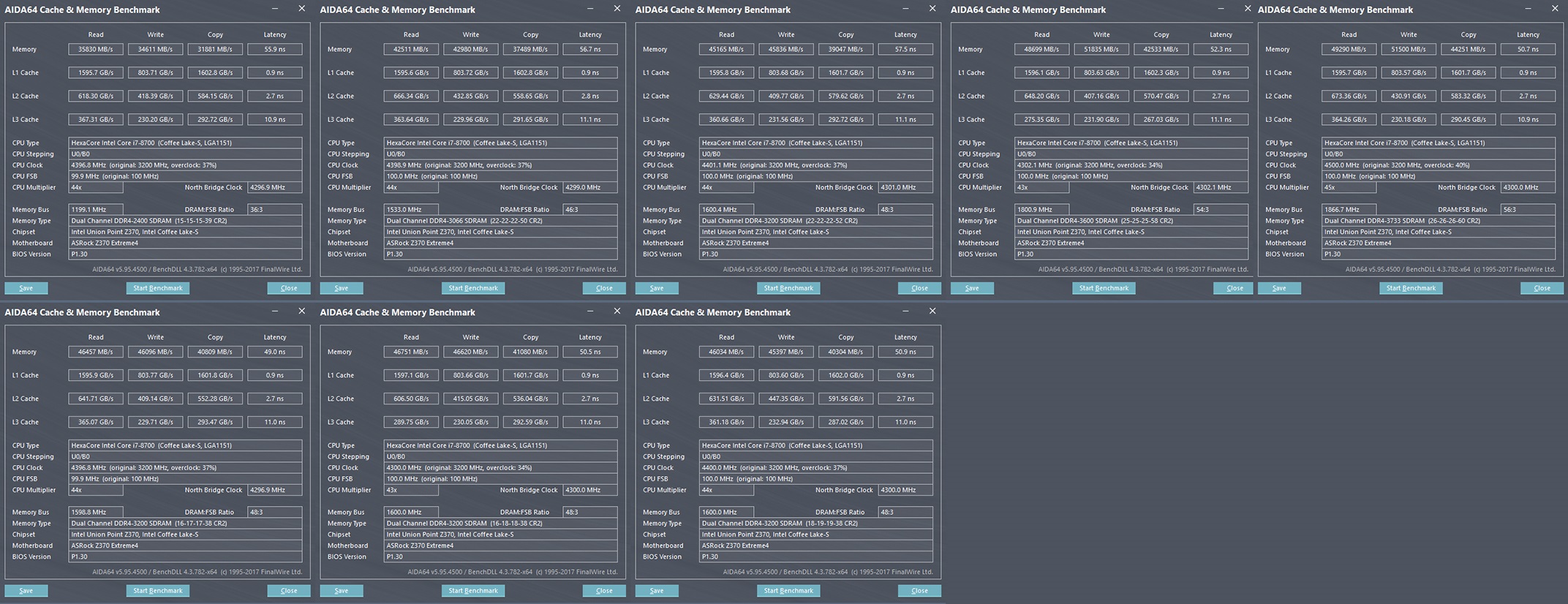Image resolution: width=1568 pixels, height=604 pixels.
Task: Start Benchmark in the DDR4-3600 window
Action: pyautogui.click(x=1104, y=288)
